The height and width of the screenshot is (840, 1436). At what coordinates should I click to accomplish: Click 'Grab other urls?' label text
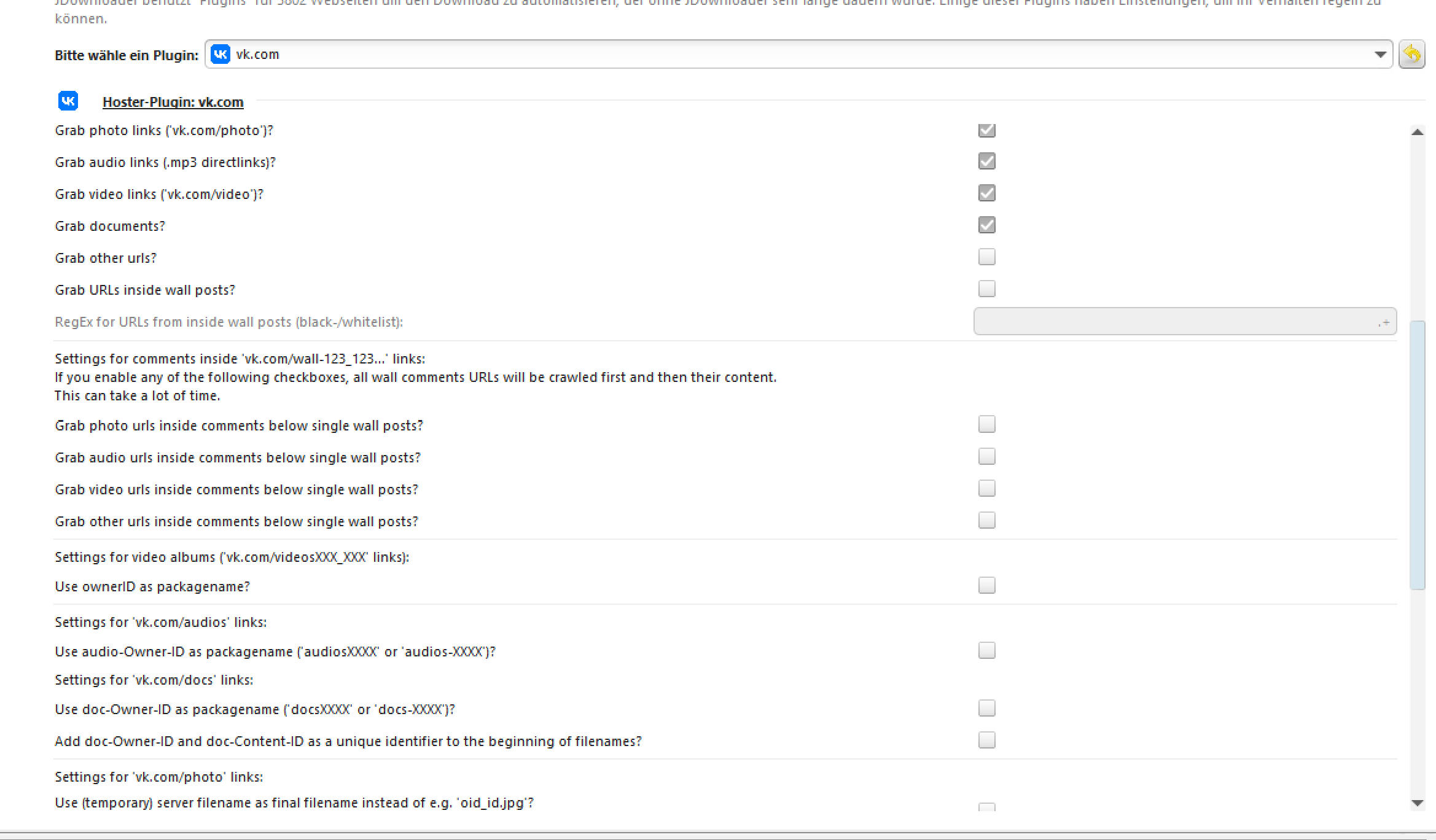click(x=106, y=259)
